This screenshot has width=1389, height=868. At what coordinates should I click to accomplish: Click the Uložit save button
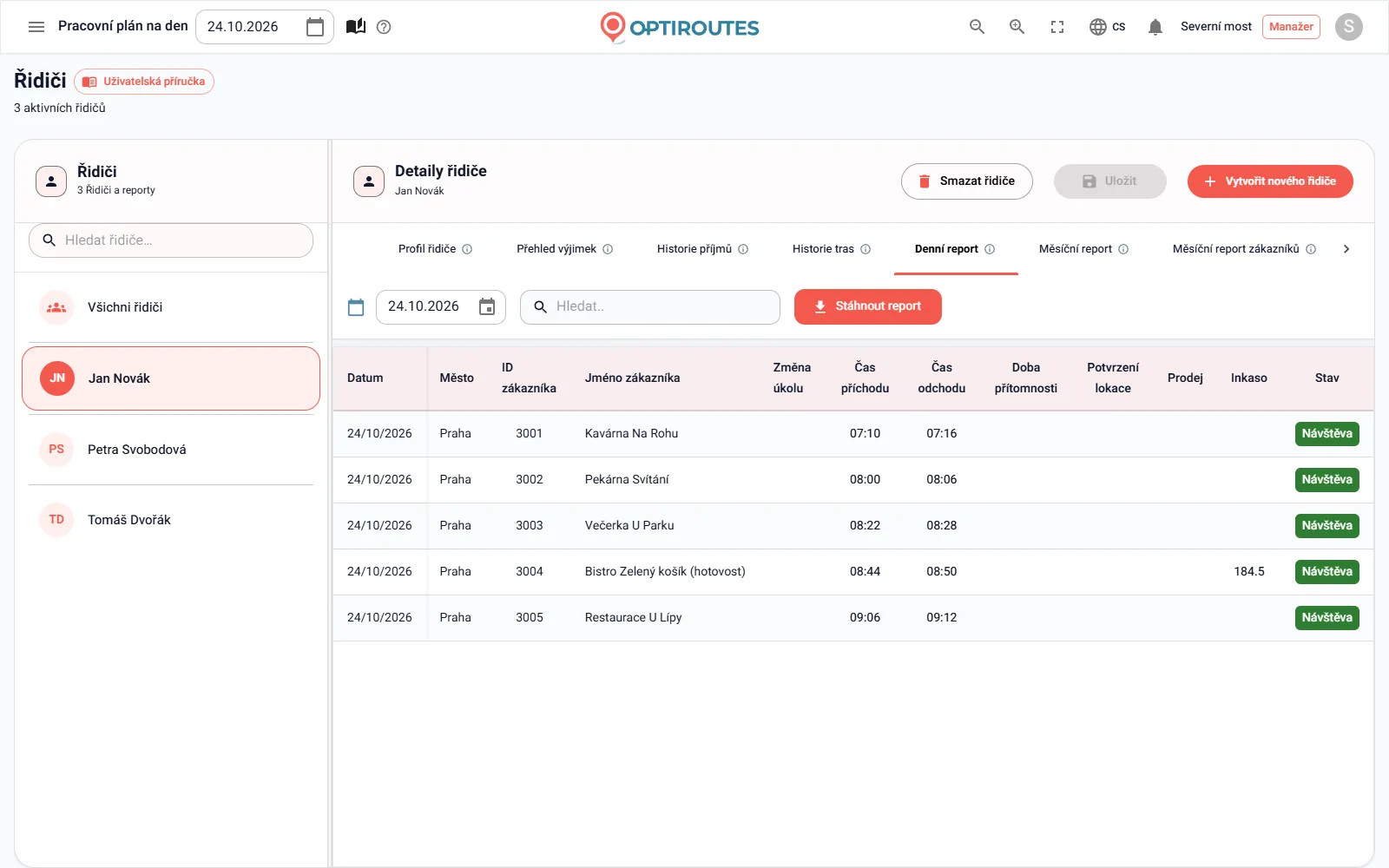click(x=1109, y=181)
